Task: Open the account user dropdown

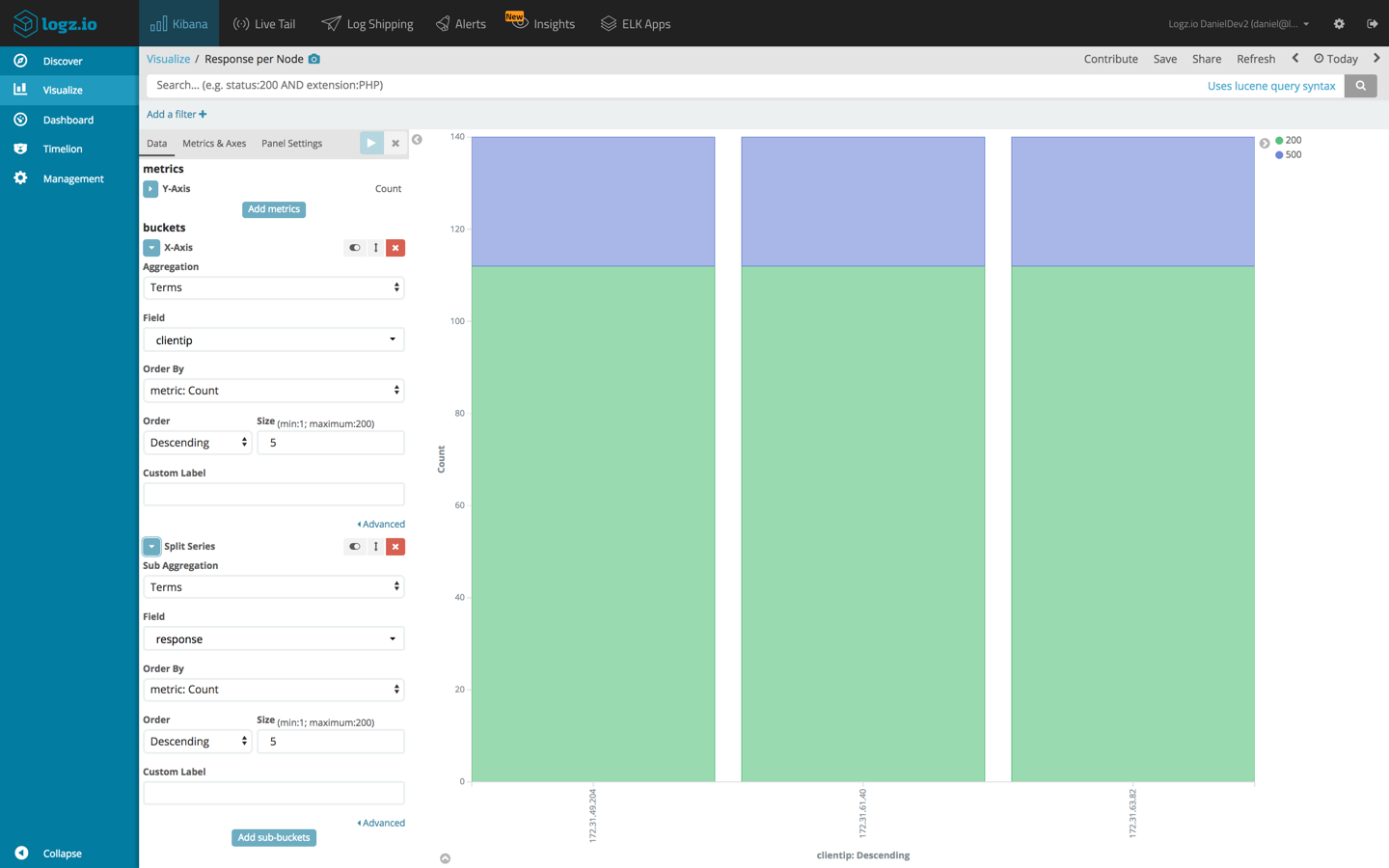Action: pyautogui.click(x=1239, y=24)
